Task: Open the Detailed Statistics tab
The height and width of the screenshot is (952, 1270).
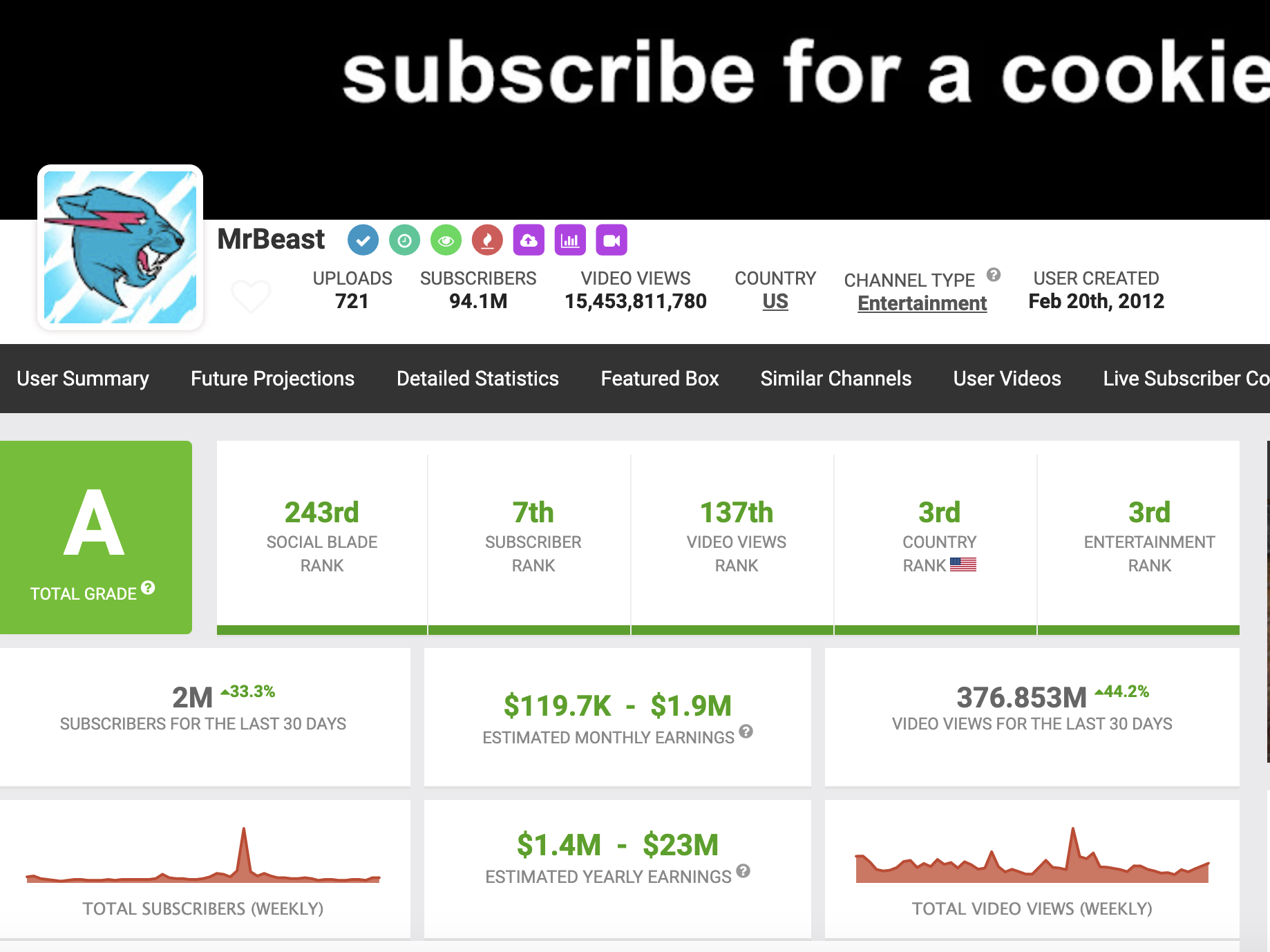Action: (x=477, y=379)
